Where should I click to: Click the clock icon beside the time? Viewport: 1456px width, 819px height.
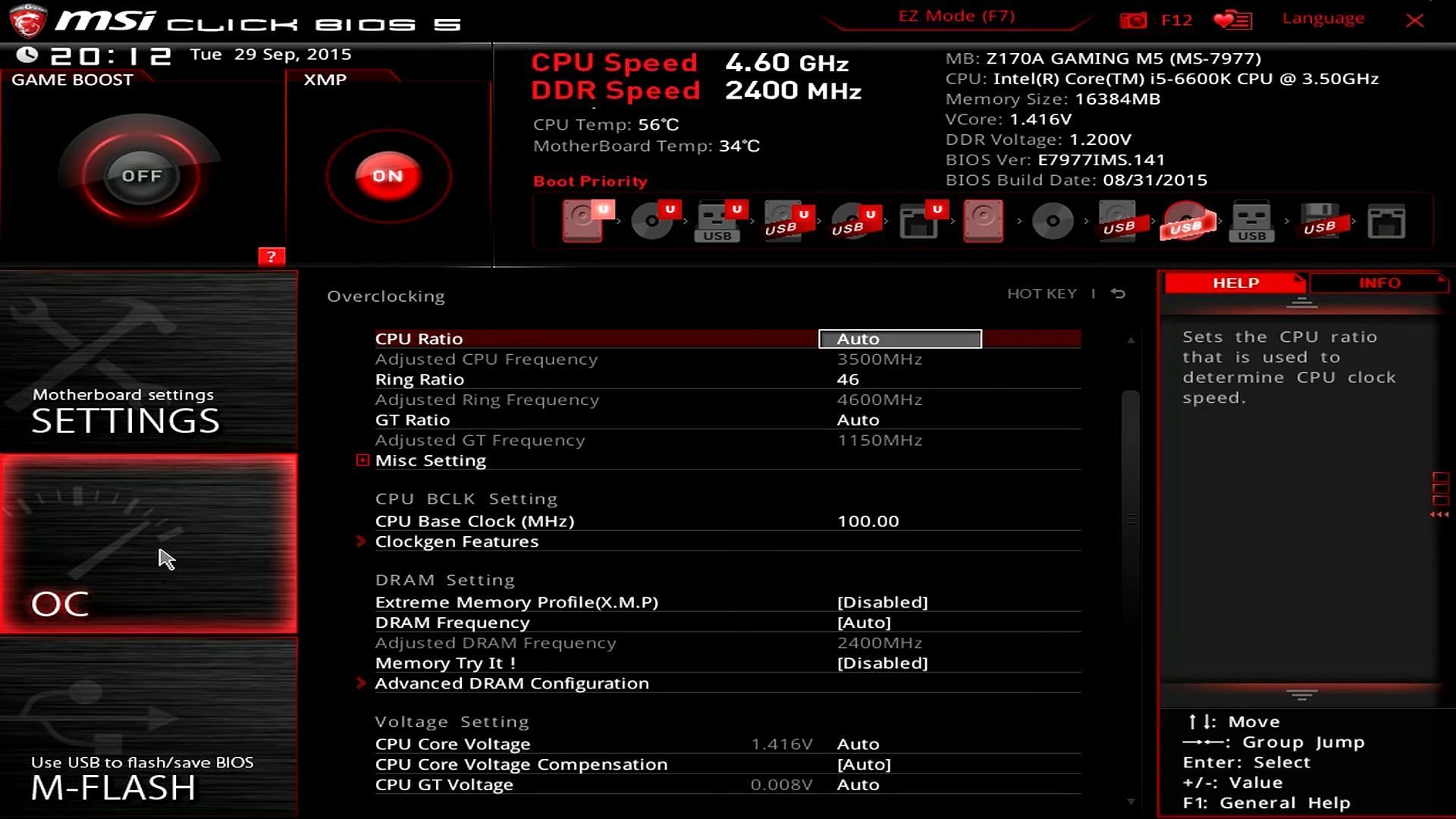pyautogui.click(x=27, y=55)
